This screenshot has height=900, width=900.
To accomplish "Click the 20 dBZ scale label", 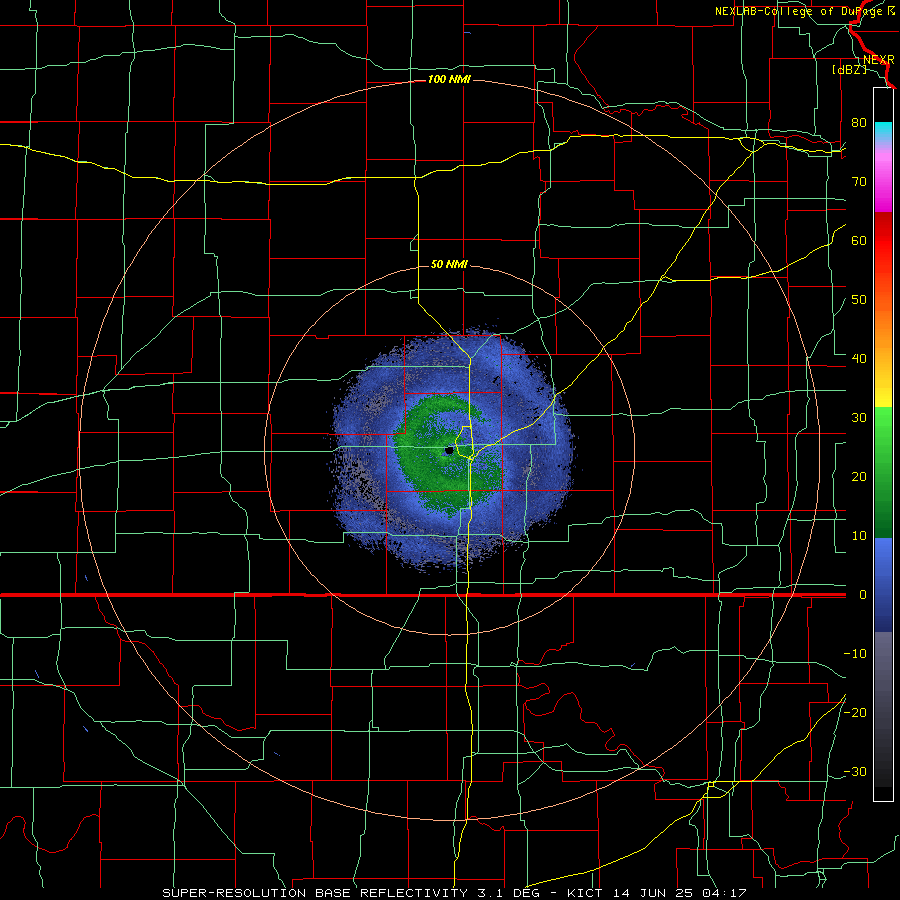I will pos(859,477).
